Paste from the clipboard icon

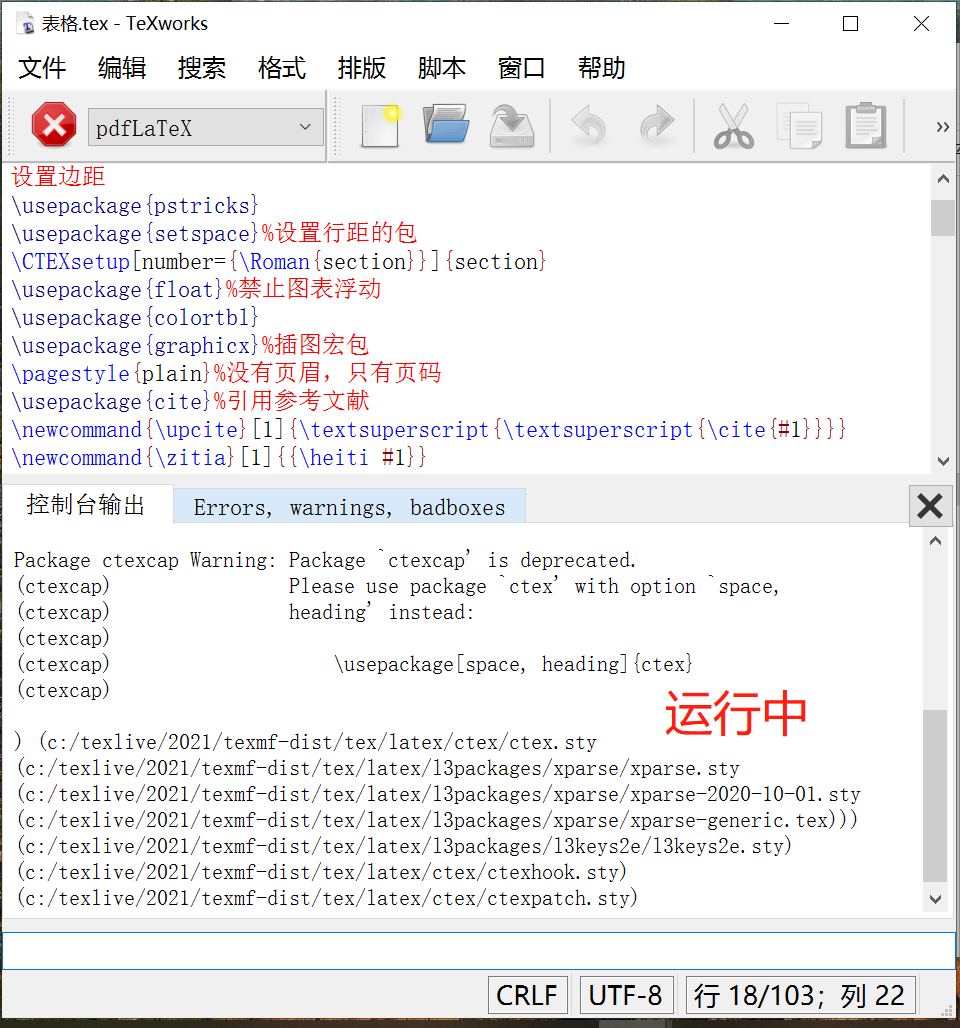click(x=865, y=126)
